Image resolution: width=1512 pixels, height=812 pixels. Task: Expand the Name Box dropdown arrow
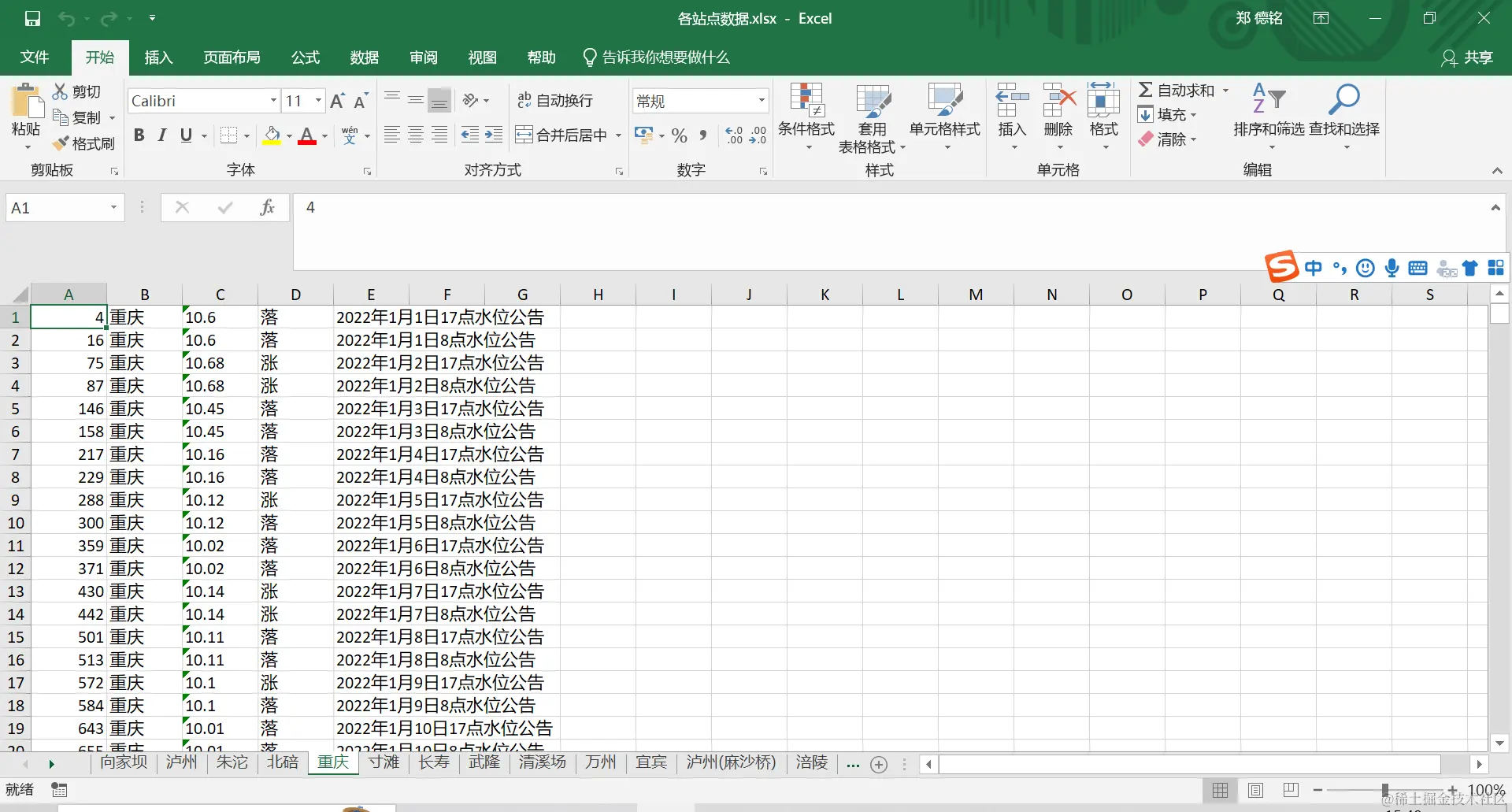[113, 208]
